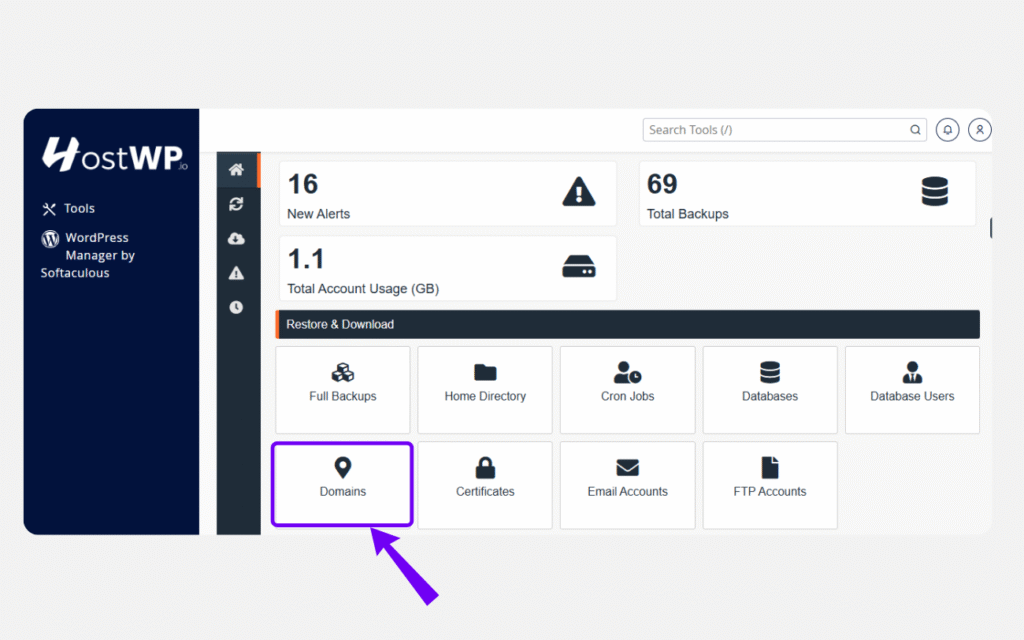Open the notifications bell icon

(947, 129)
